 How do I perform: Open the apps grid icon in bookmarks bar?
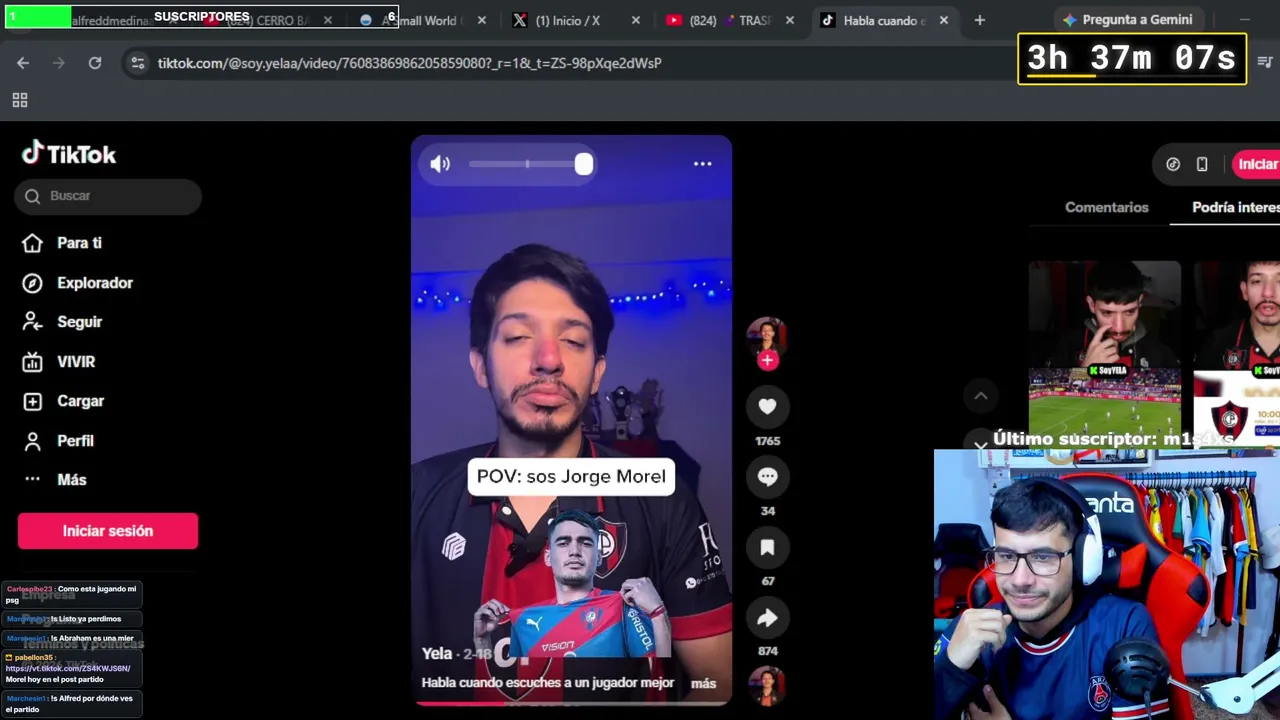19,100
